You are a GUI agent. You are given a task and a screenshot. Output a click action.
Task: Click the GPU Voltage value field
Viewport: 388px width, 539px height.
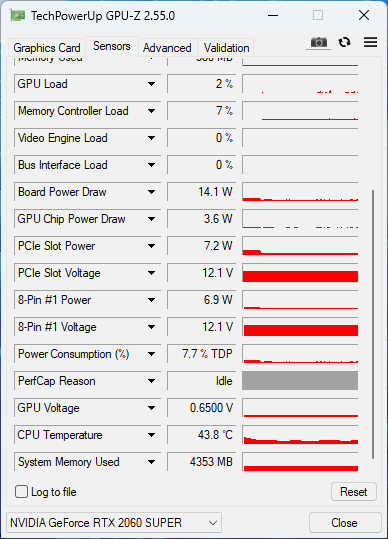202,408
